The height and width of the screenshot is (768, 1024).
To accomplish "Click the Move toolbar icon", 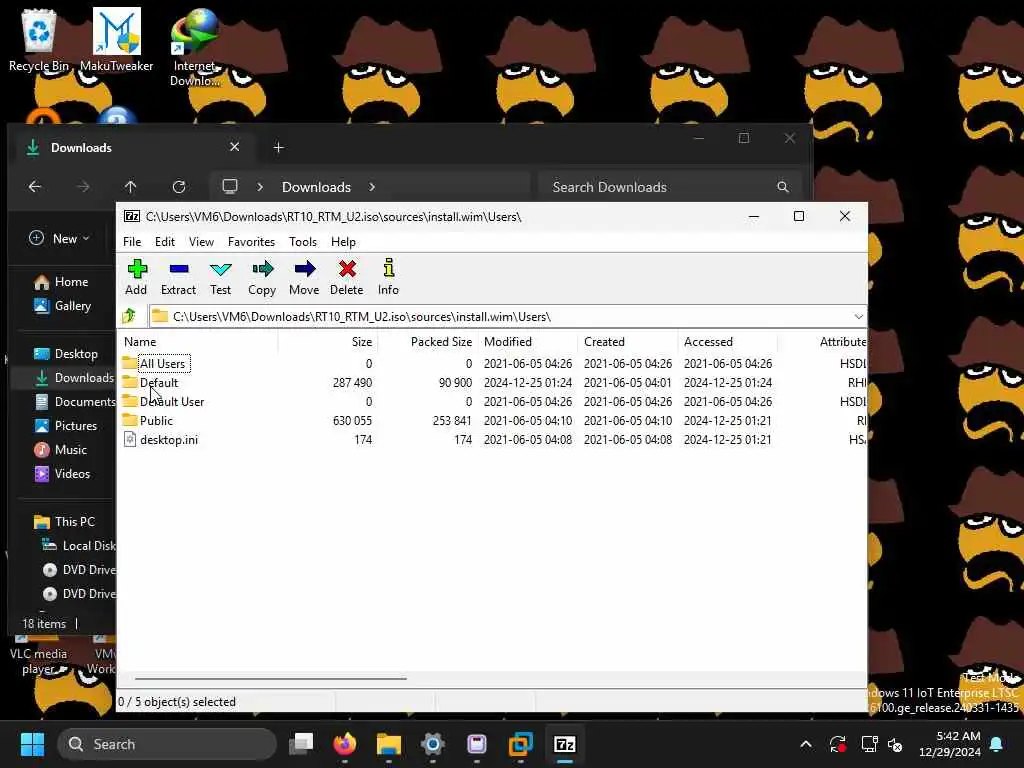I will click(304, 277).
